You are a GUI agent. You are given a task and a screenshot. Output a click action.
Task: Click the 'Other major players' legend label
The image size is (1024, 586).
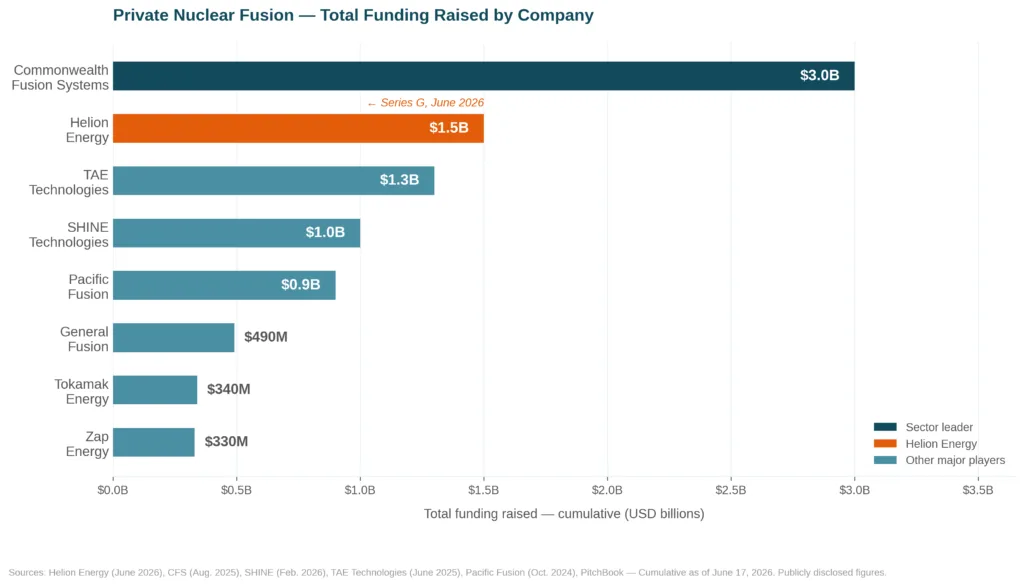(955, 460)
